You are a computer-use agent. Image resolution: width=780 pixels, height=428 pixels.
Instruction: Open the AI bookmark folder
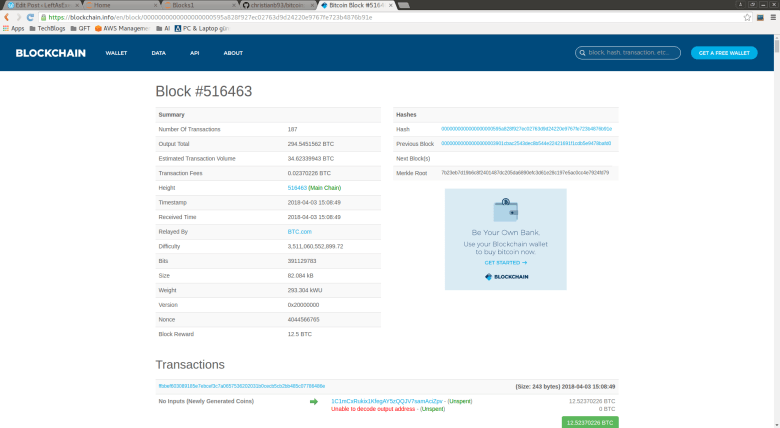[163, 28]
